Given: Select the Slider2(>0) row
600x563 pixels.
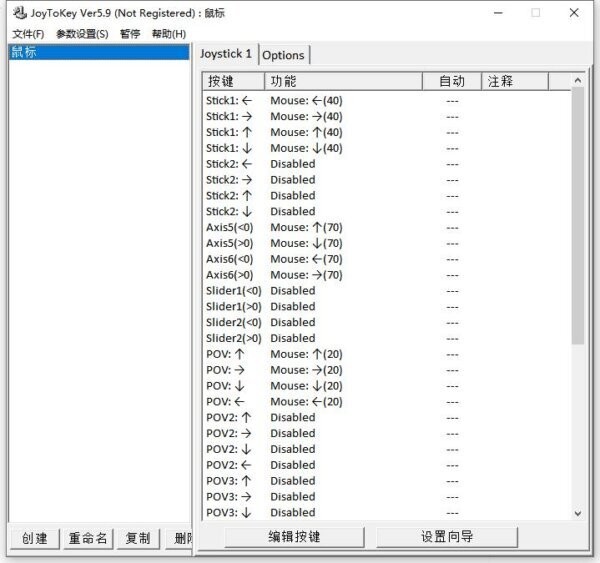Looking at the screenshot, I should click(386, 338).
